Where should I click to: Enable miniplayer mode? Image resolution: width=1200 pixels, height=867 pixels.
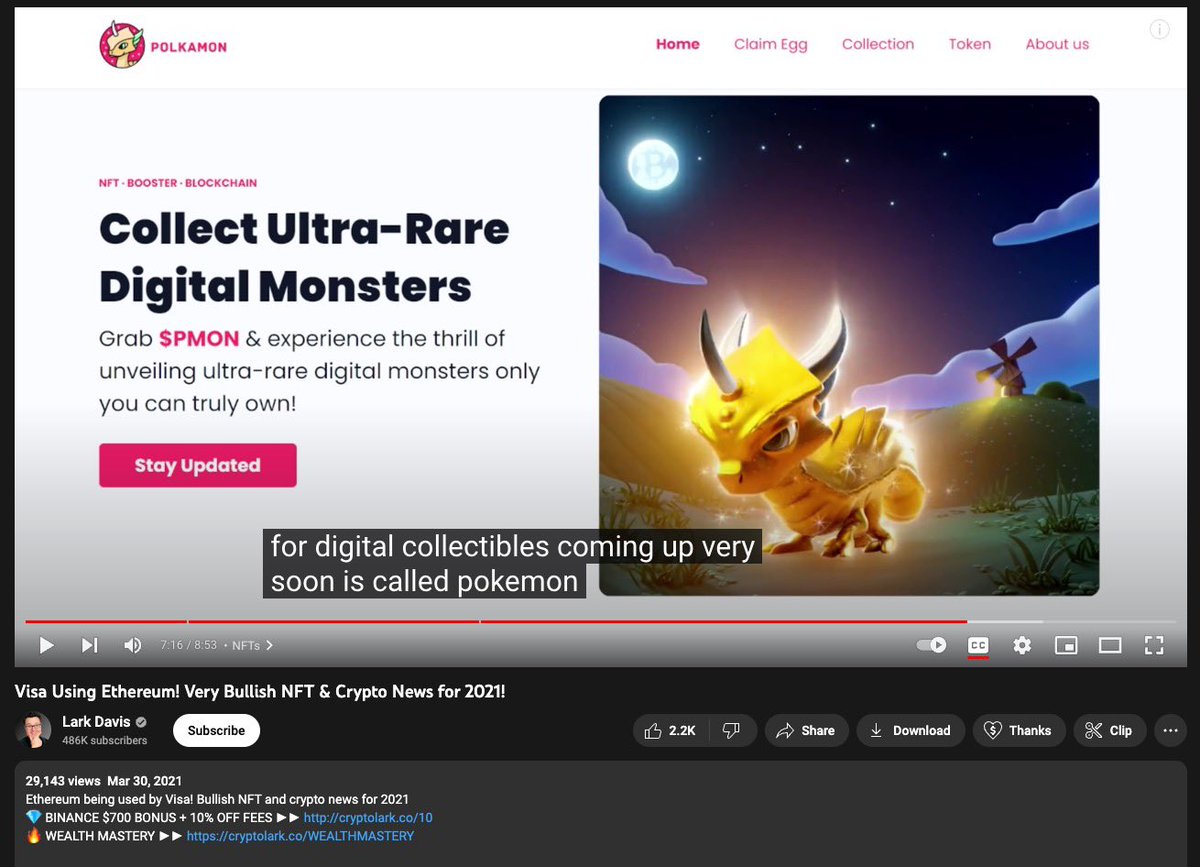click(1066, 645)
